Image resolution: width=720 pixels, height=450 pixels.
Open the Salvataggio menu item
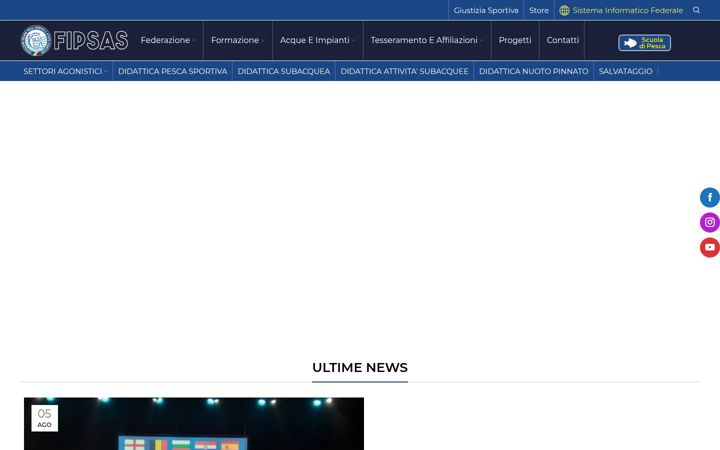[x=625, y=71]
